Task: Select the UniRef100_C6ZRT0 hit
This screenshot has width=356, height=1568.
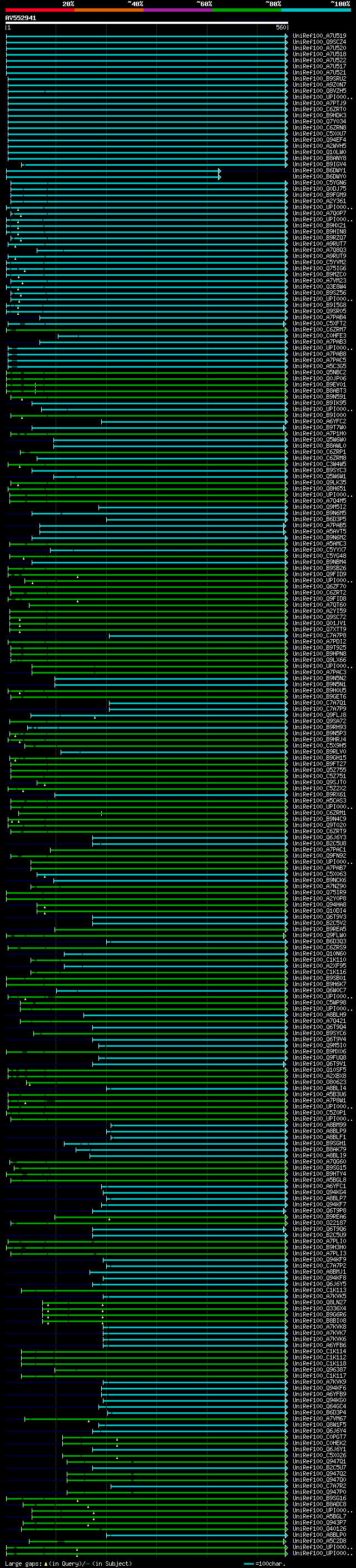Action: (319, 109)
